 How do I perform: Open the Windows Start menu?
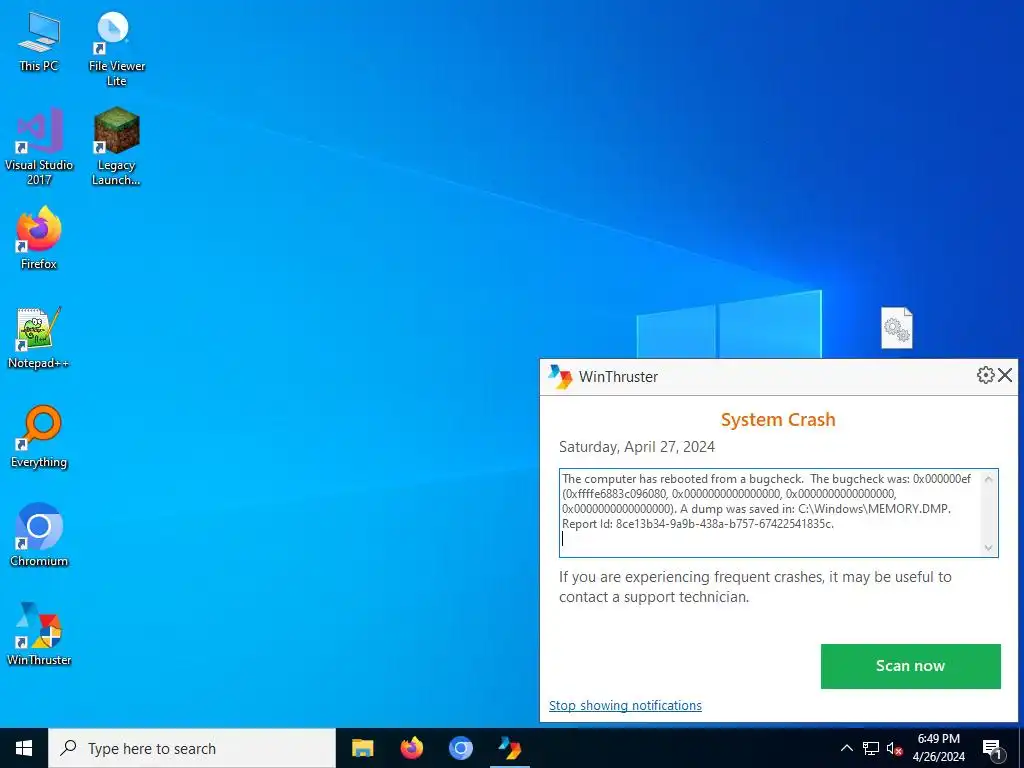pyautogui.click(x=24, y=748)
